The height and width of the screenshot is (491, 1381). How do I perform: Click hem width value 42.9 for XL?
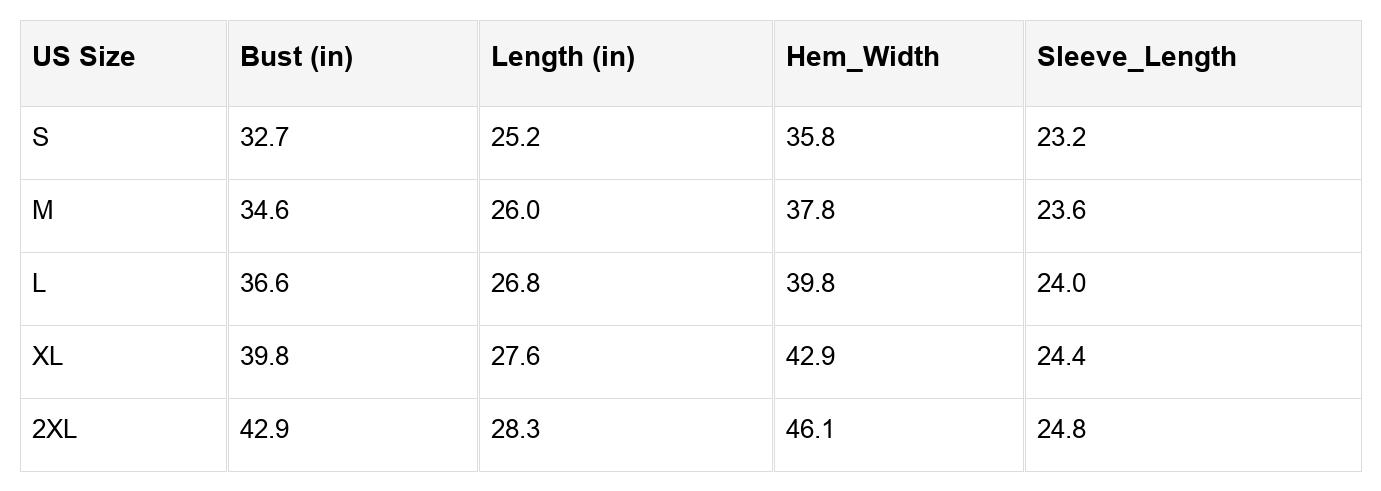click(x=810, y=357)
